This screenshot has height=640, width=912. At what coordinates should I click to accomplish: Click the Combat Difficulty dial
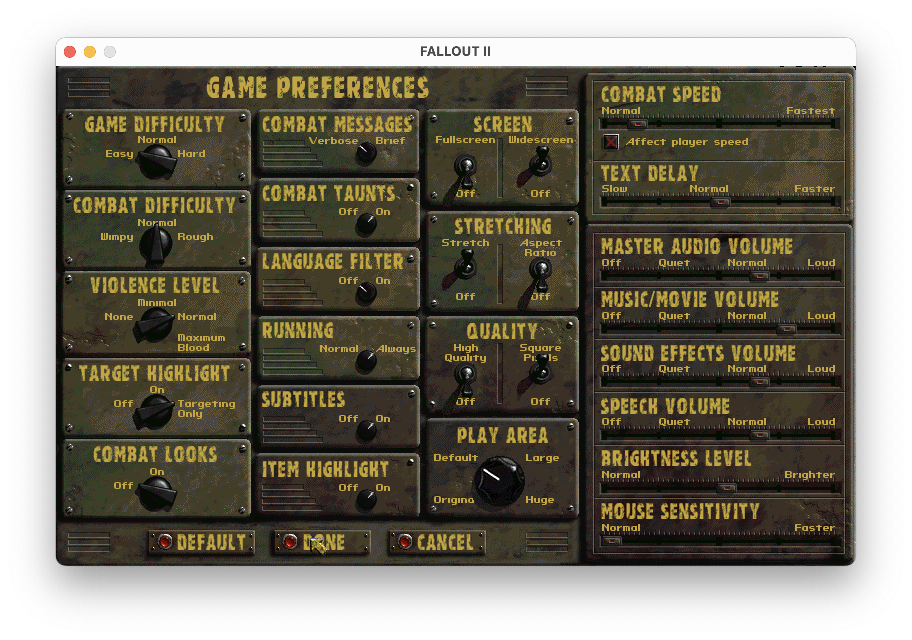(156, 241)
